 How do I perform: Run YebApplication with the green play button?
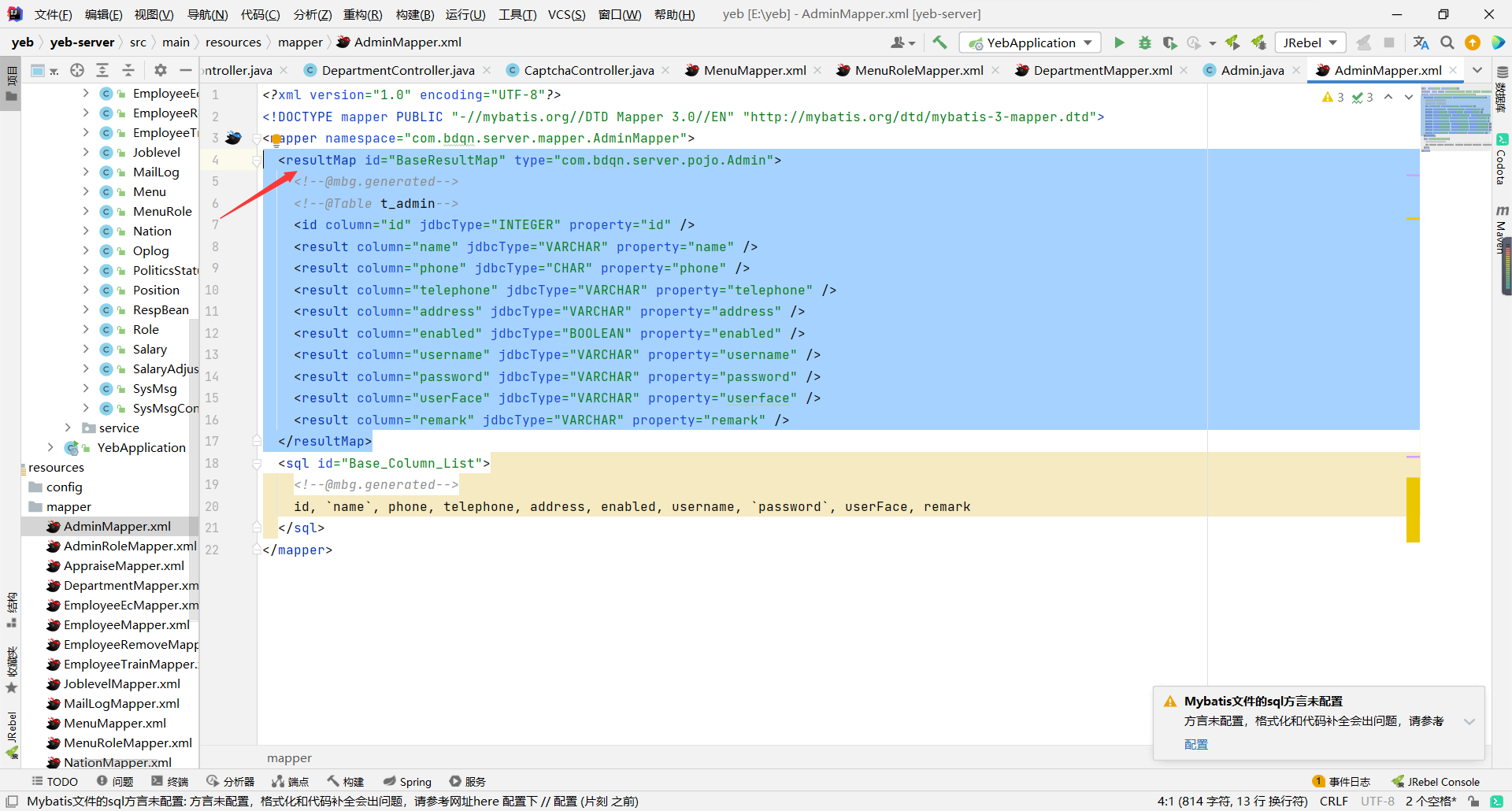pyautogui.click(x=1119, y=43)
